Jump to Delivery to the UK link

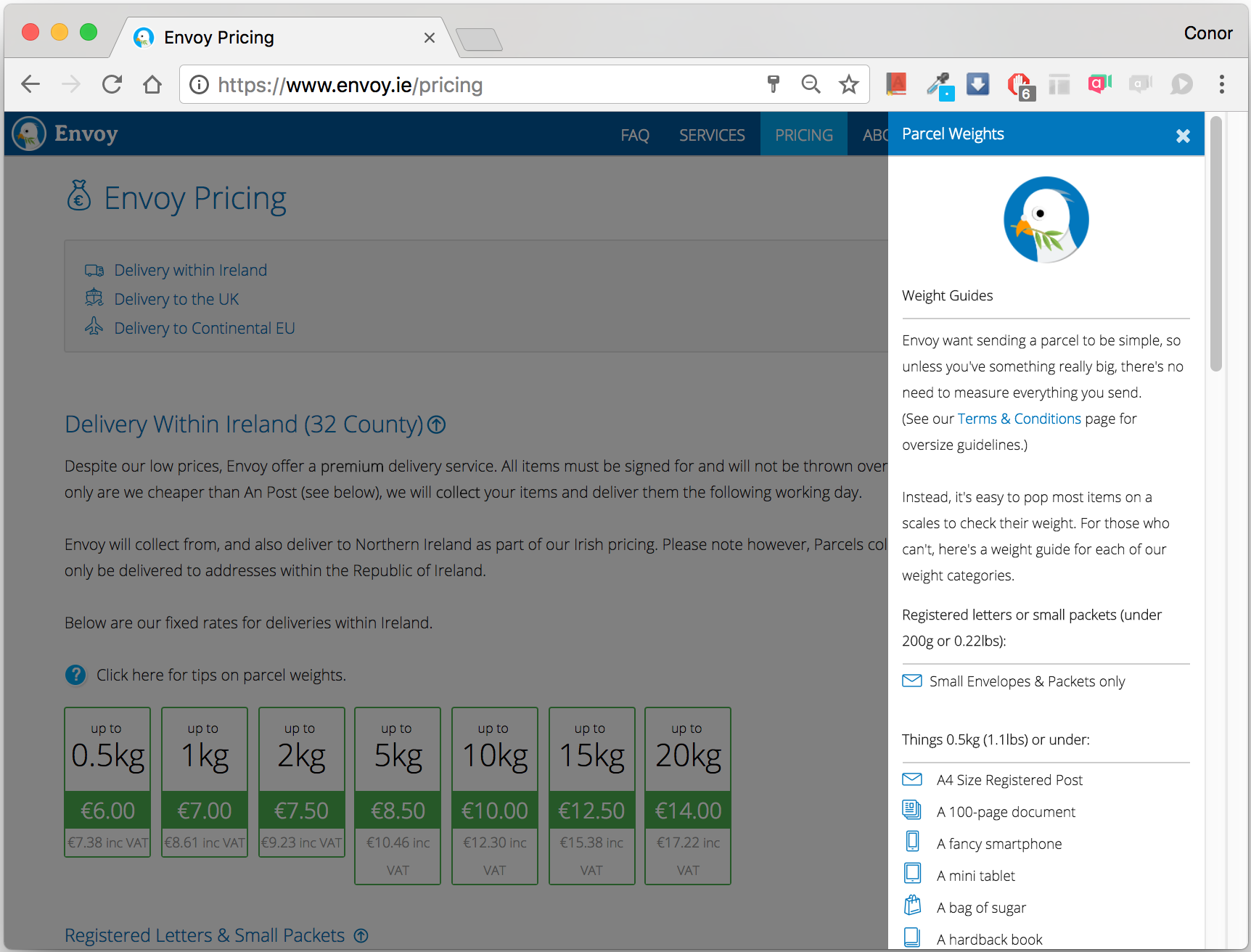coord(176,299)
